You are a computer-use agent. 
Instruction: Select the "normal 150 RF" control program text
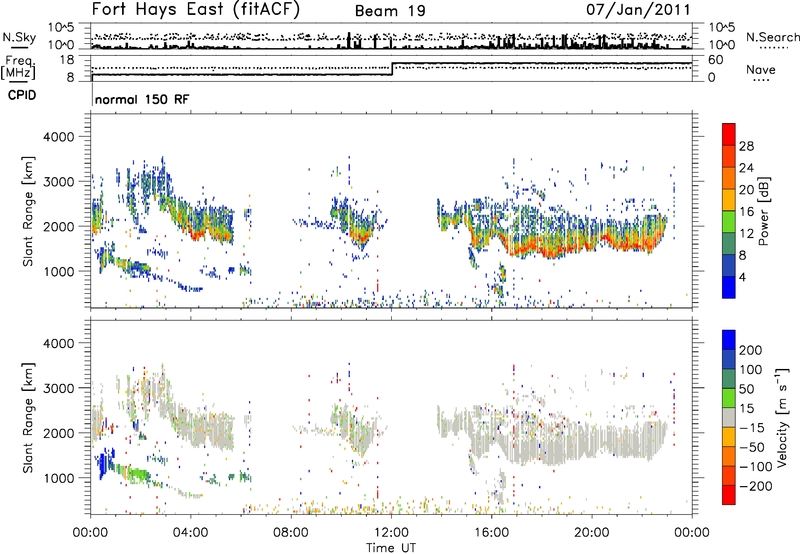click(142, 99)
